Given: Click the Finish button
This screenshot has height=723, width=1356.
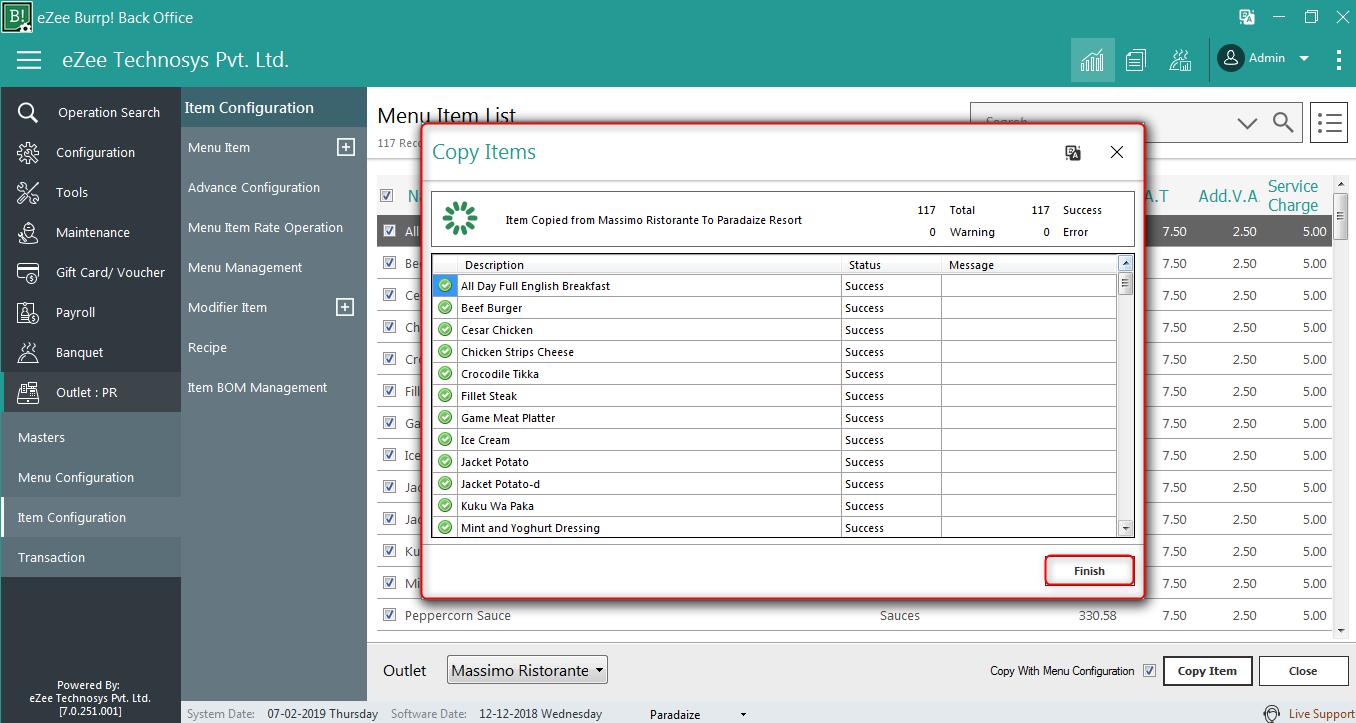Looking at the screenshot, I should tap(1089, 571).
